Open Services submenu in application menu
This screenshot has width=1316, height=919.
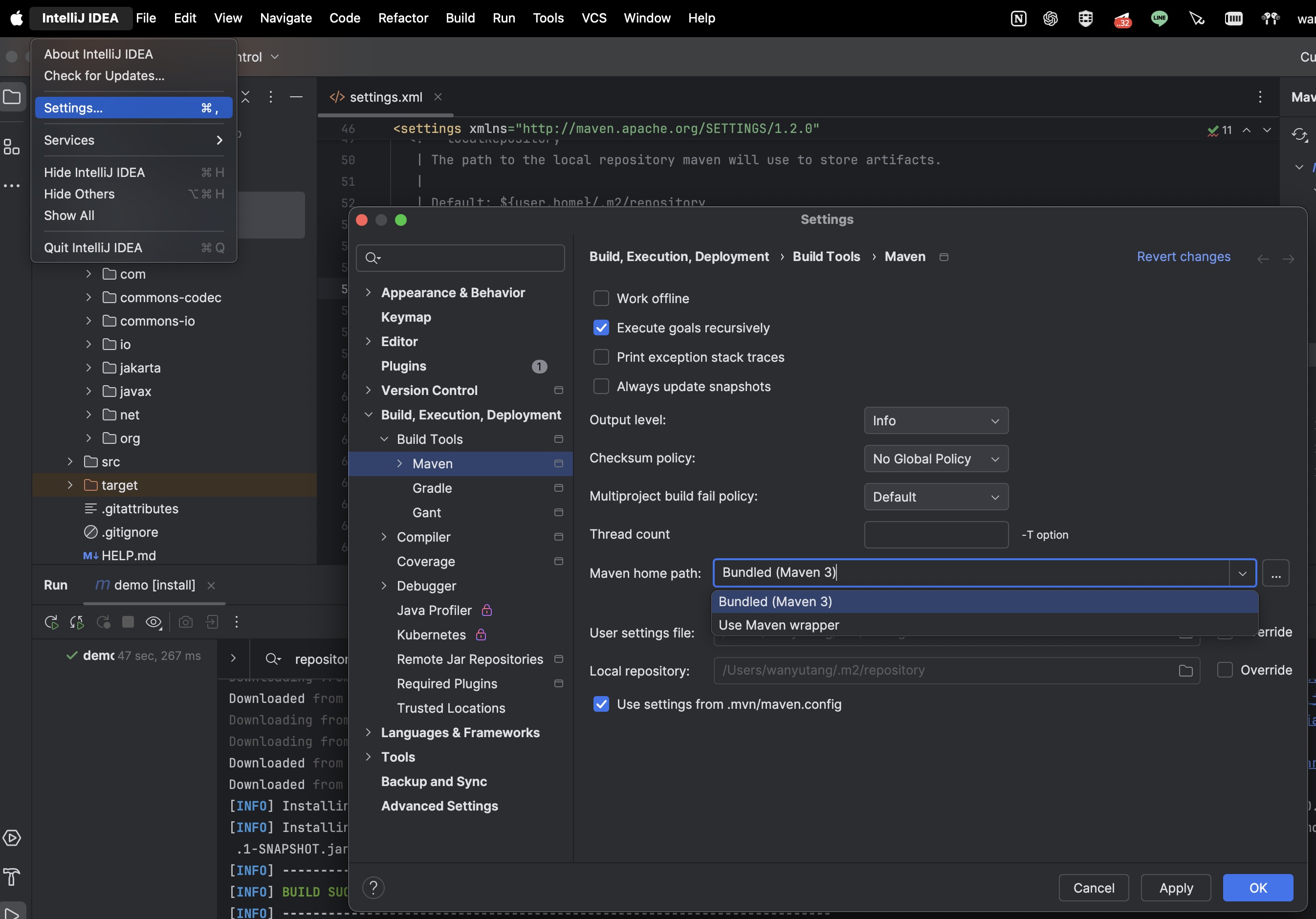pyautogui.click(x=133, y=140)
